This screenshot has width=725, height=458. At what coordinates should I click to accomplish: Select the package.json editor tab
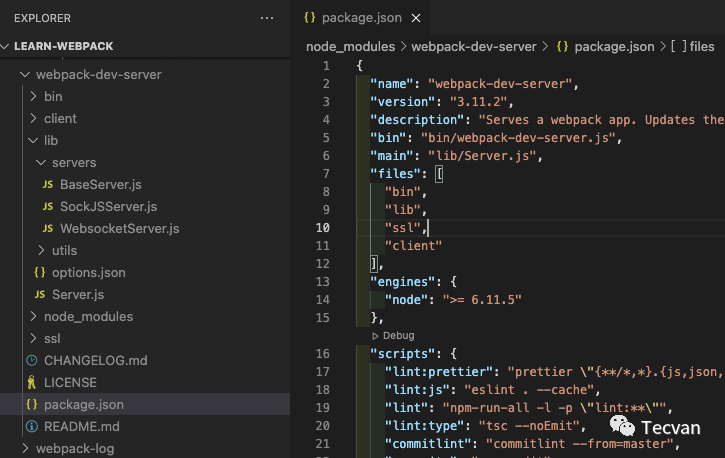coord(361,18)
